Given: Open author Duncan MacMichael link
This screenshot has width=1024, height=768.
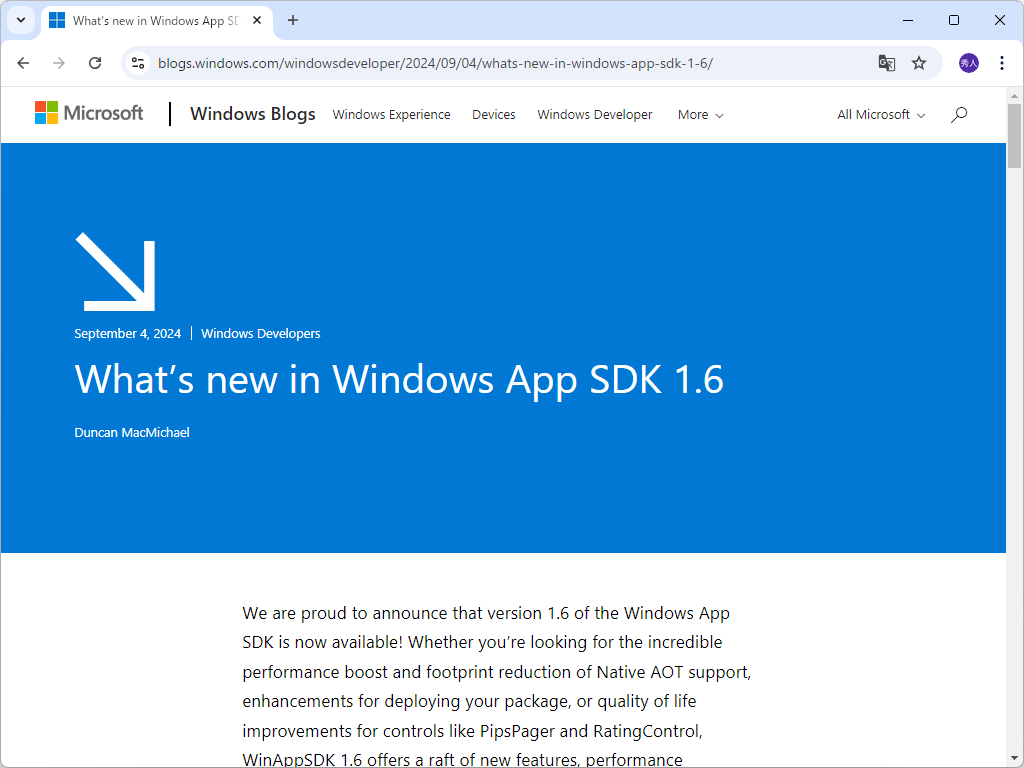Looking at the screenshot, I should pos(132,432).
